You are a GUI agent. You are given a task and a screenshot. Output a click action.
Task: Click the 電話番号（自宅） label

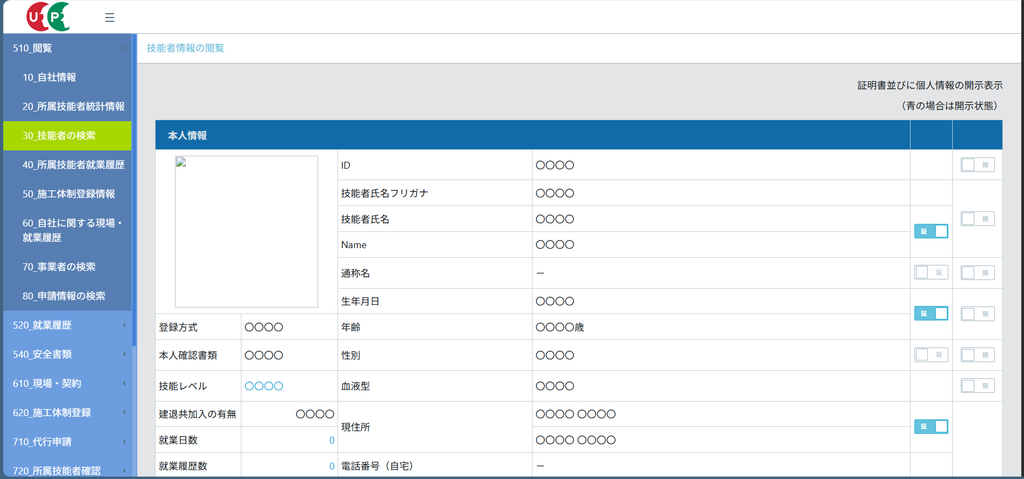[x=377, y=466]
